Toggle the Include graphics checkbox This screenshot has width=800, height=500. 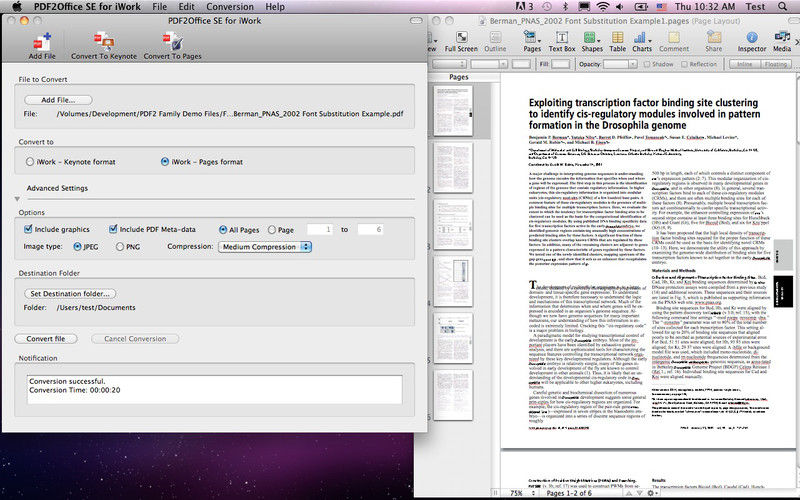point(28,229)
